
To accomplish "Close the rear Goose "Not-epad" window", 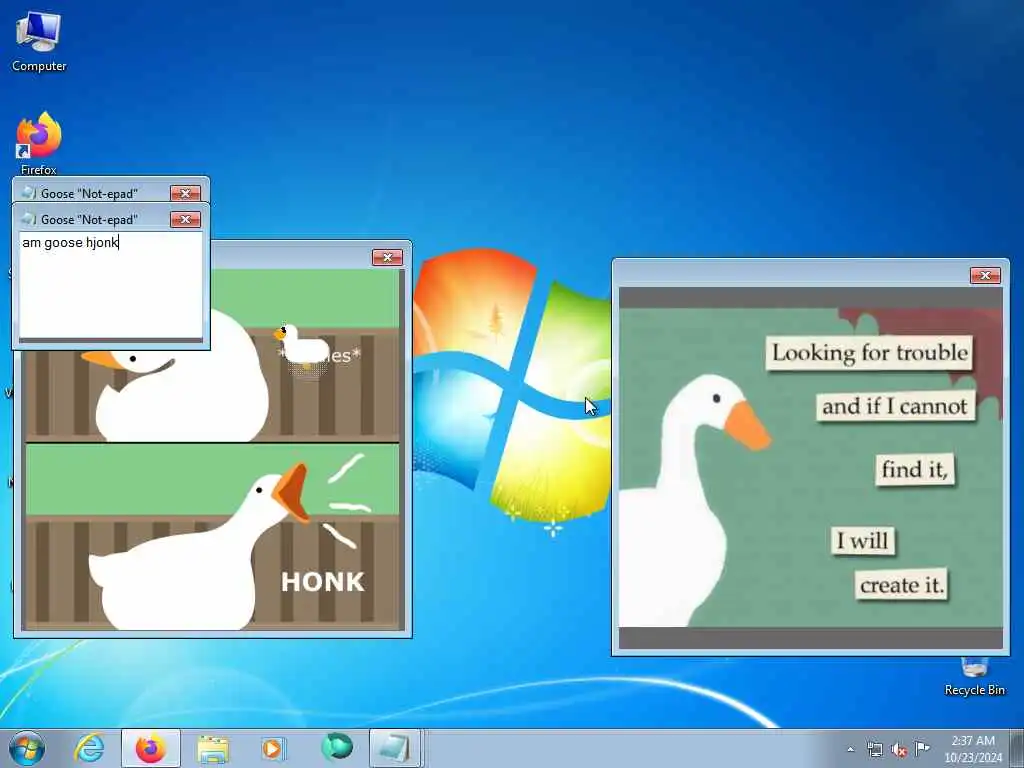I will click(x=185, y=193).
